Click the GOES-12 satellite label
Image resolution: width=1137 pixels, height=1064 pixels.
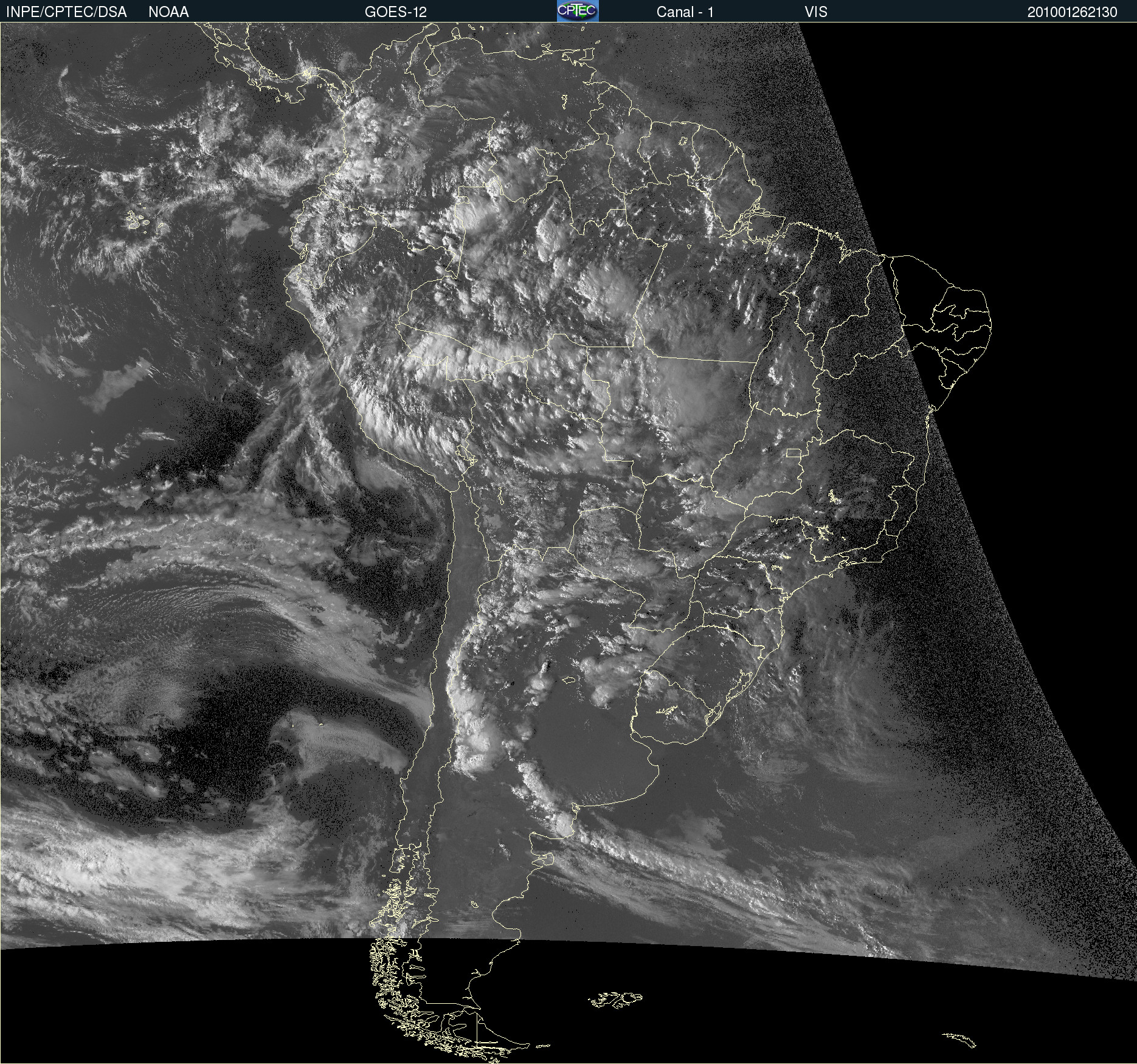point(396,12)
